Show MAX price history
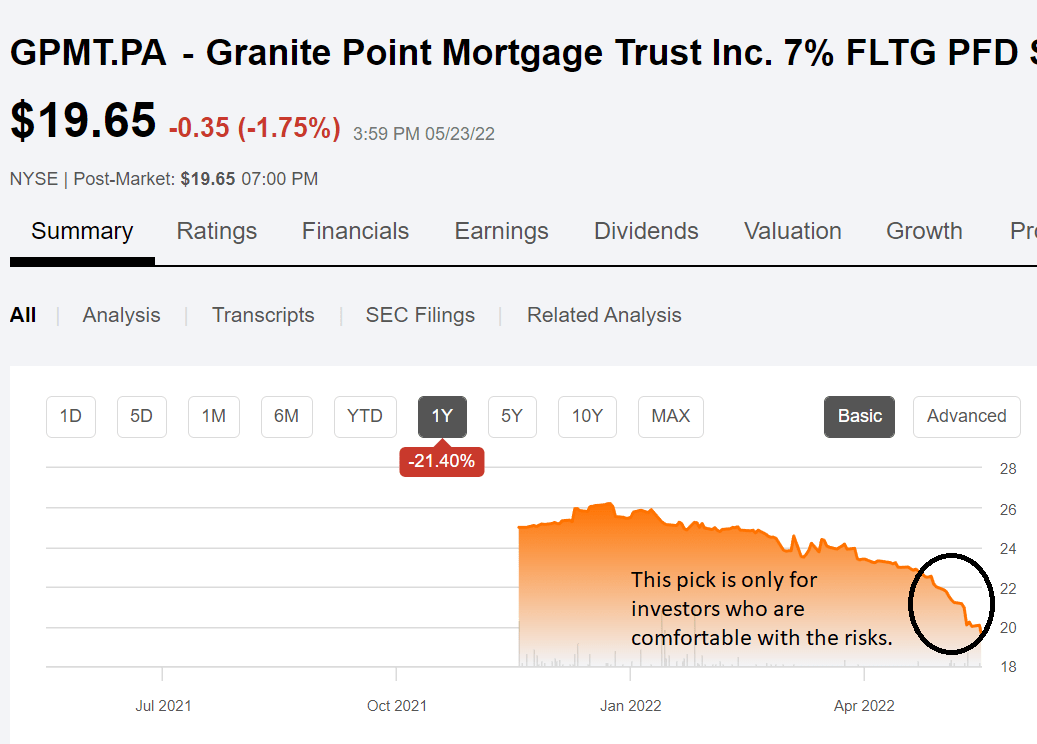Image resolution: width=1037 pixels, height=744 pixels. pyautogui.click(x=671, y=417)
